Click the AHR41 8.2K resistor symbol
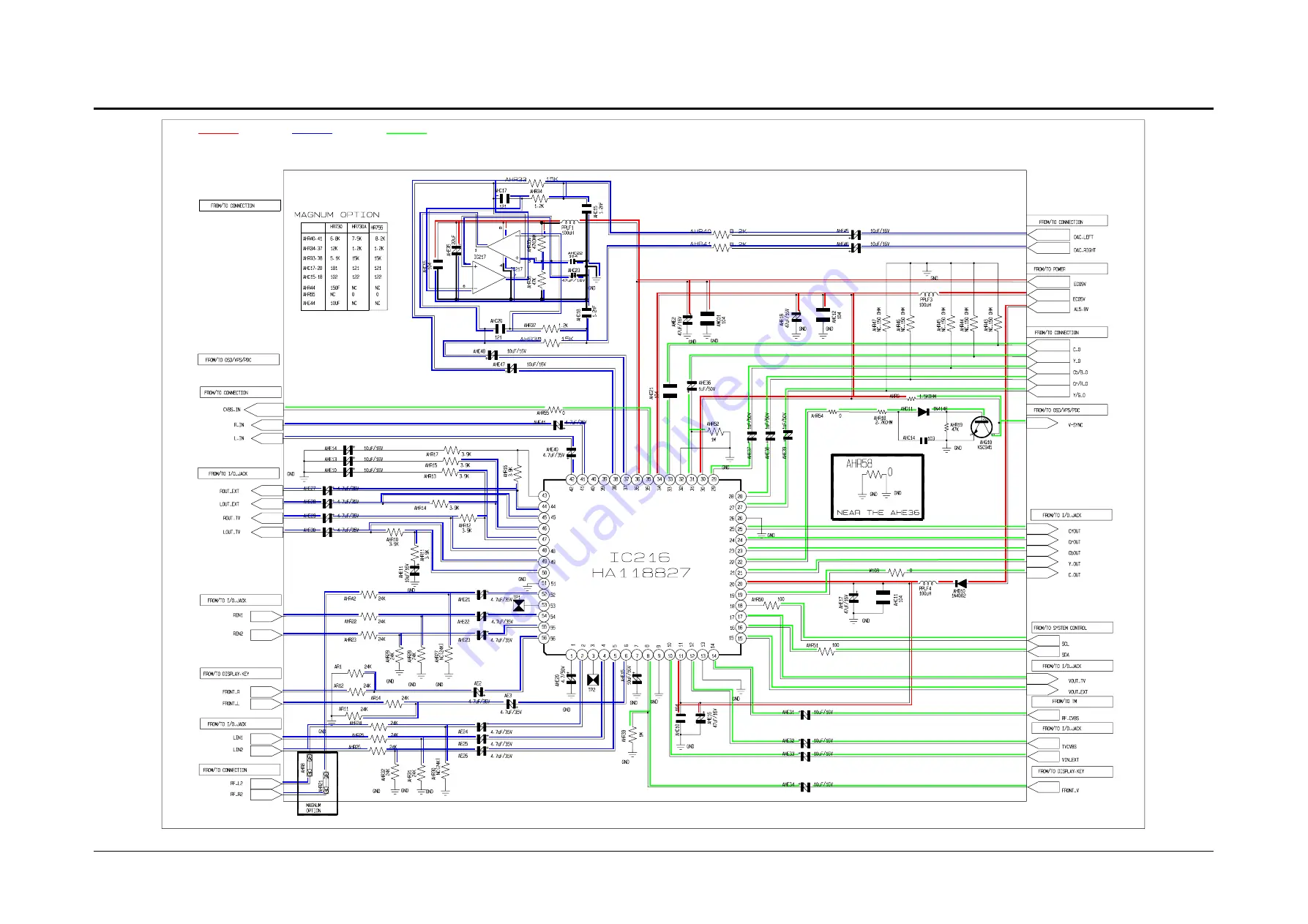This screenshot has width=1308, height=924. (722, 247)
